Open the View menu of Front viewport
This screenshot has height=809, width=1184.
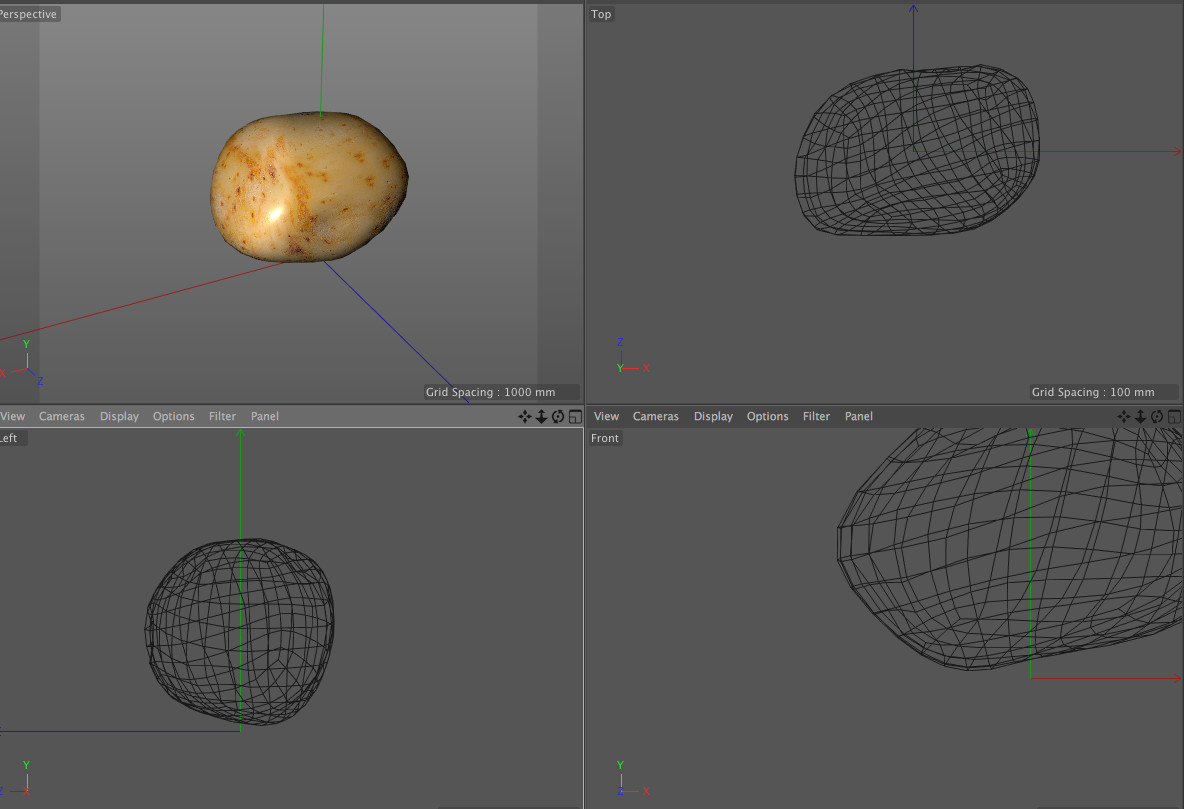[x=606, y=417]
